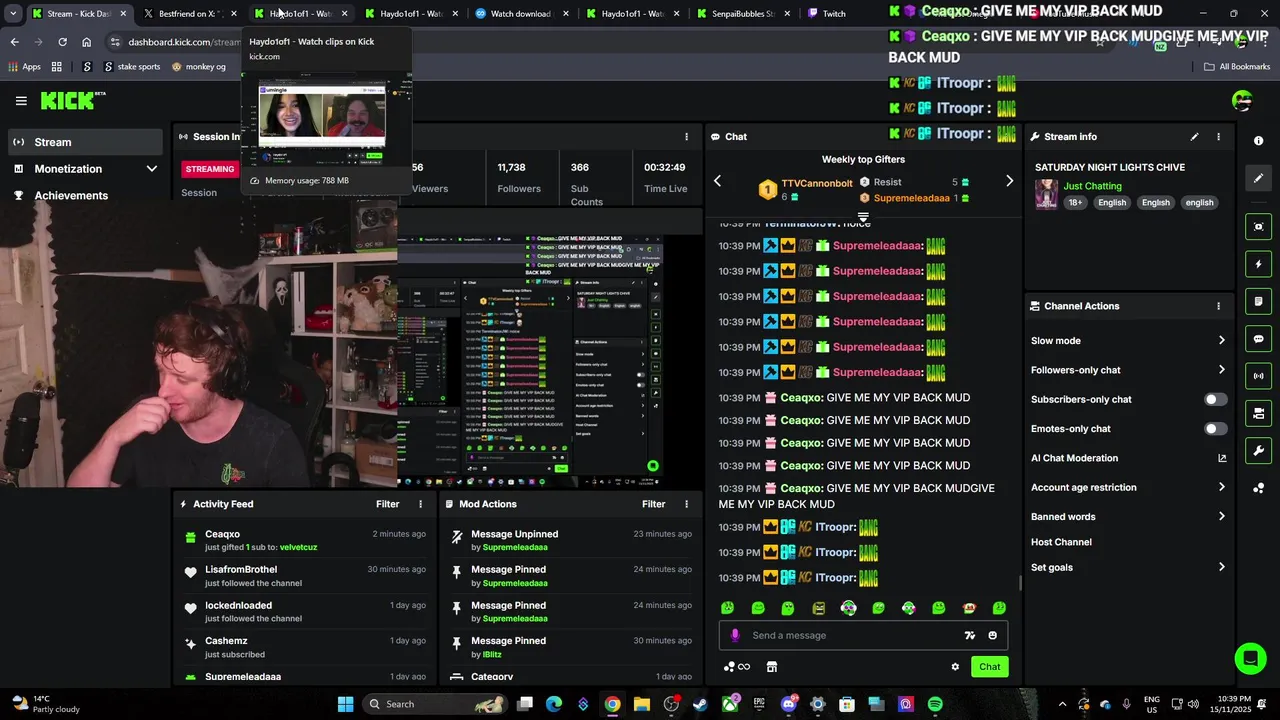Switch to the SenpaiBubbles browser tab
Screen dimensions: 1280x720
click(742, 14)
